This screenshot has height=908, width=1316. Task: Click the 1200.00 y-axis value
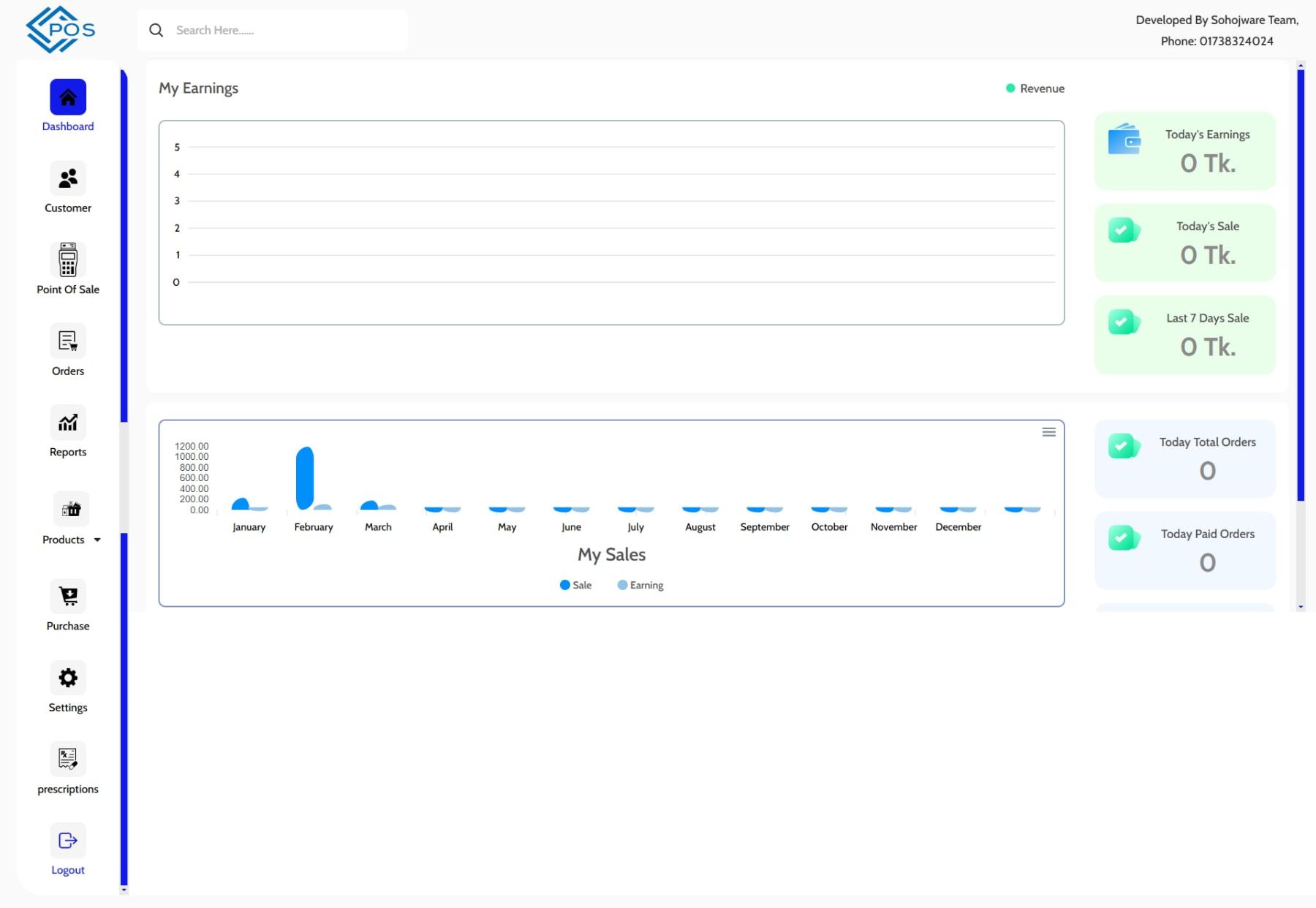192,446
